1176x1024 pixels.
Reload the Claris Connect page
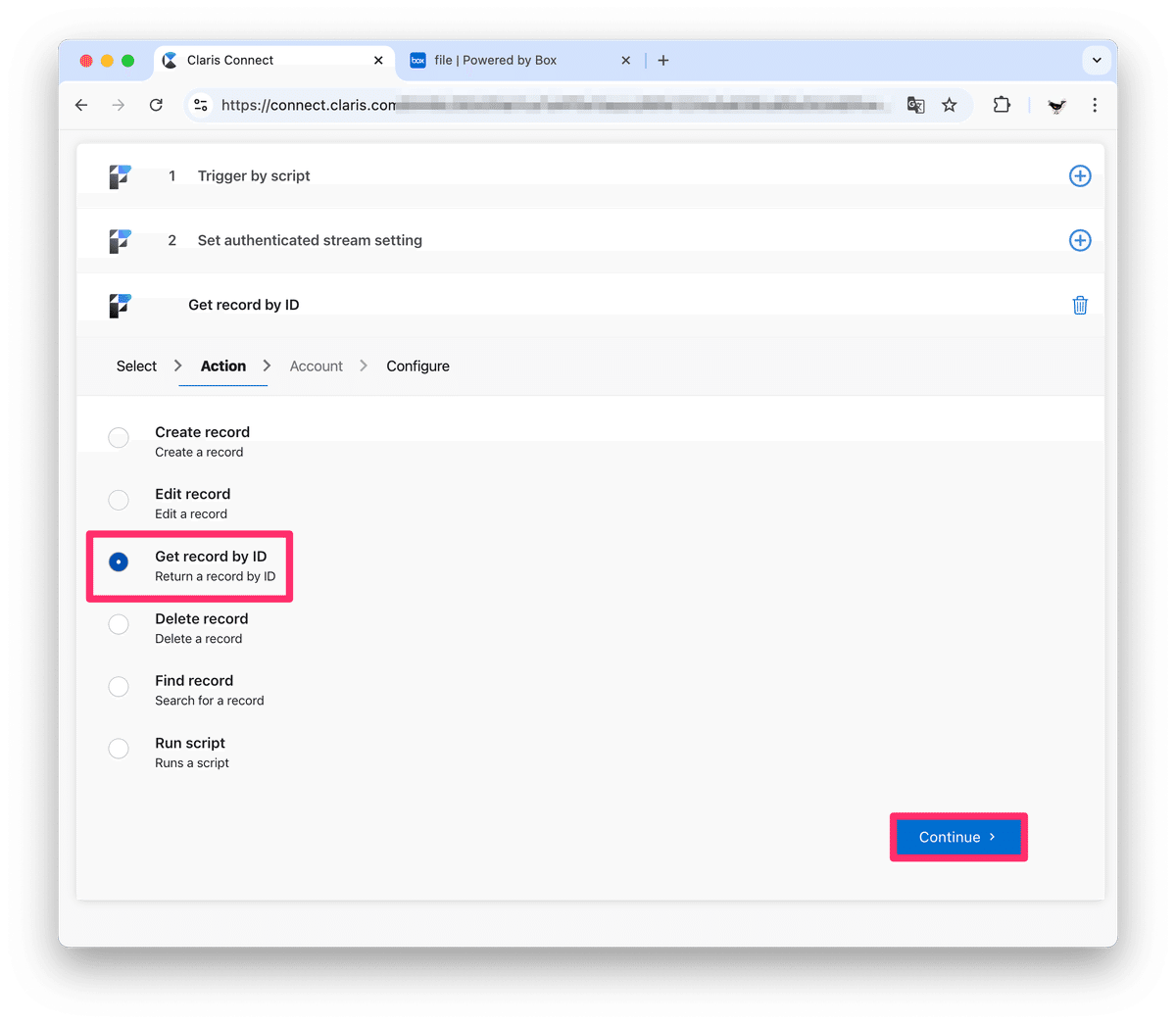pyautogui.click(x=156, y=105)
